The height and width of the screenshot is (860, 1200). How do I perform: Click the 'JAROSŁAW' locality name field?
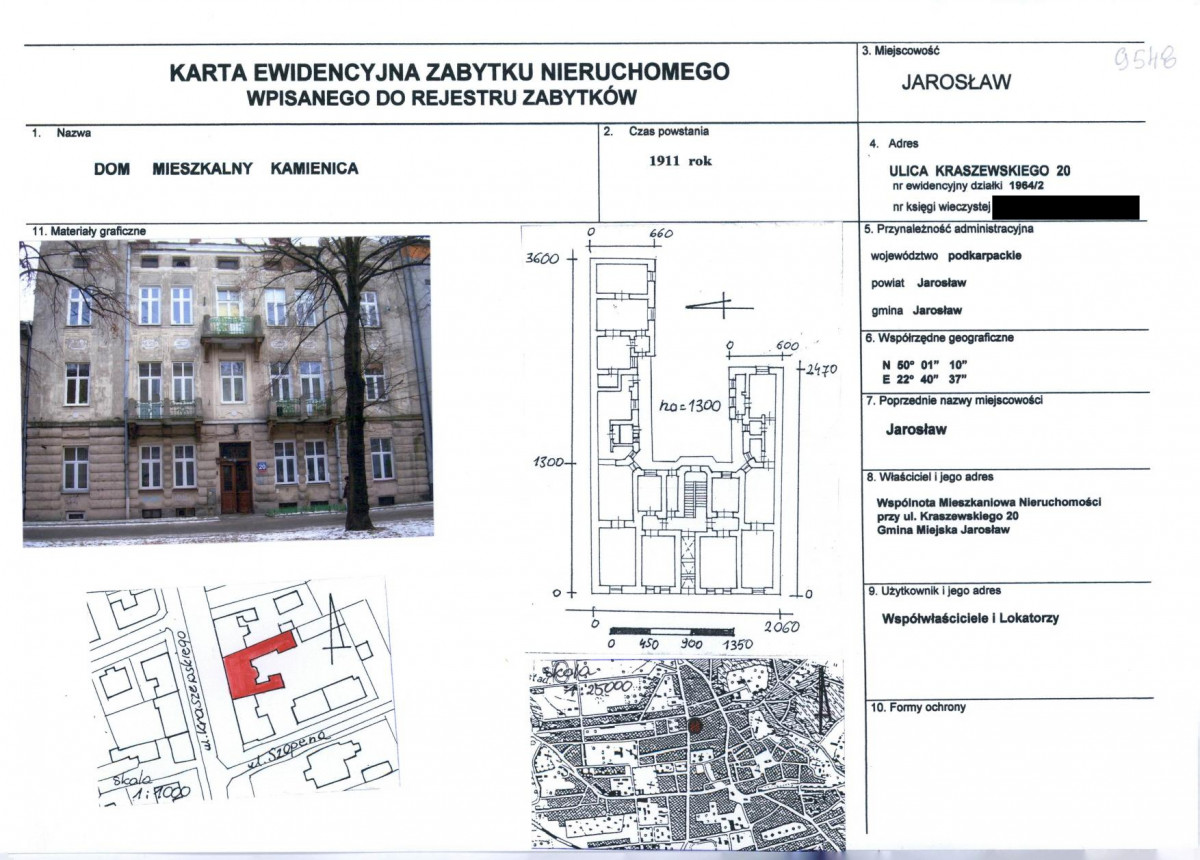[955, 83]
